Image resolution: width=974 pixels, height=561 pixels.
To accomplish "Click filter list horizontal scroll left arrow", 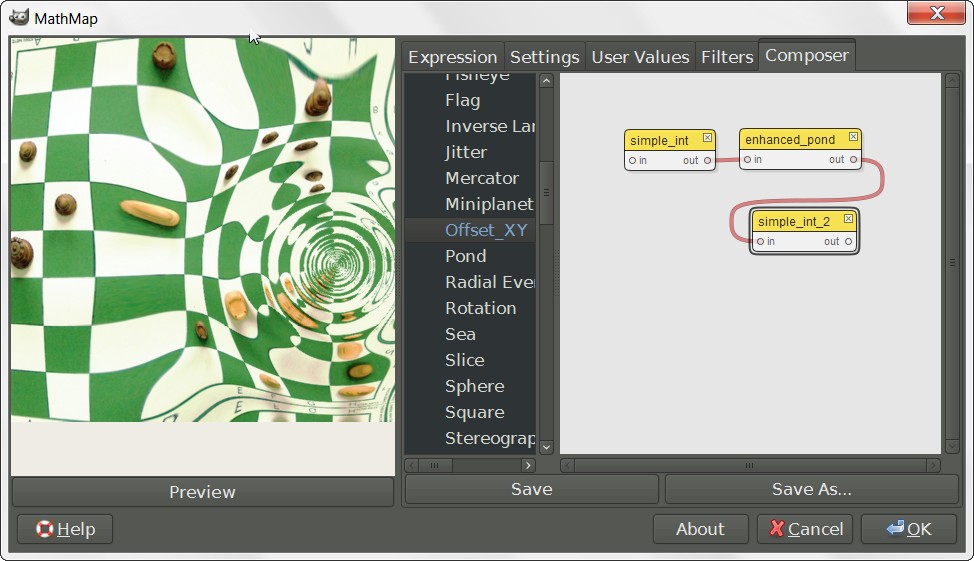I will (x=411, y=465).
